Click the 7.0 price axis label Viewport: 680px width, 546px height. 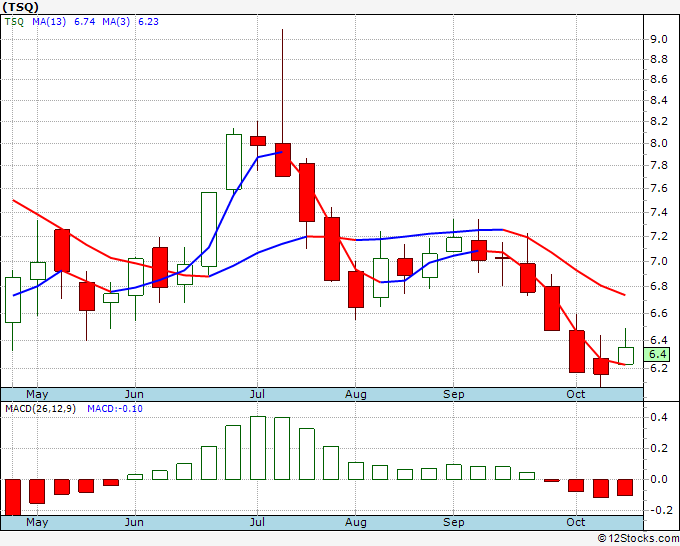click(x=658, y=261)
